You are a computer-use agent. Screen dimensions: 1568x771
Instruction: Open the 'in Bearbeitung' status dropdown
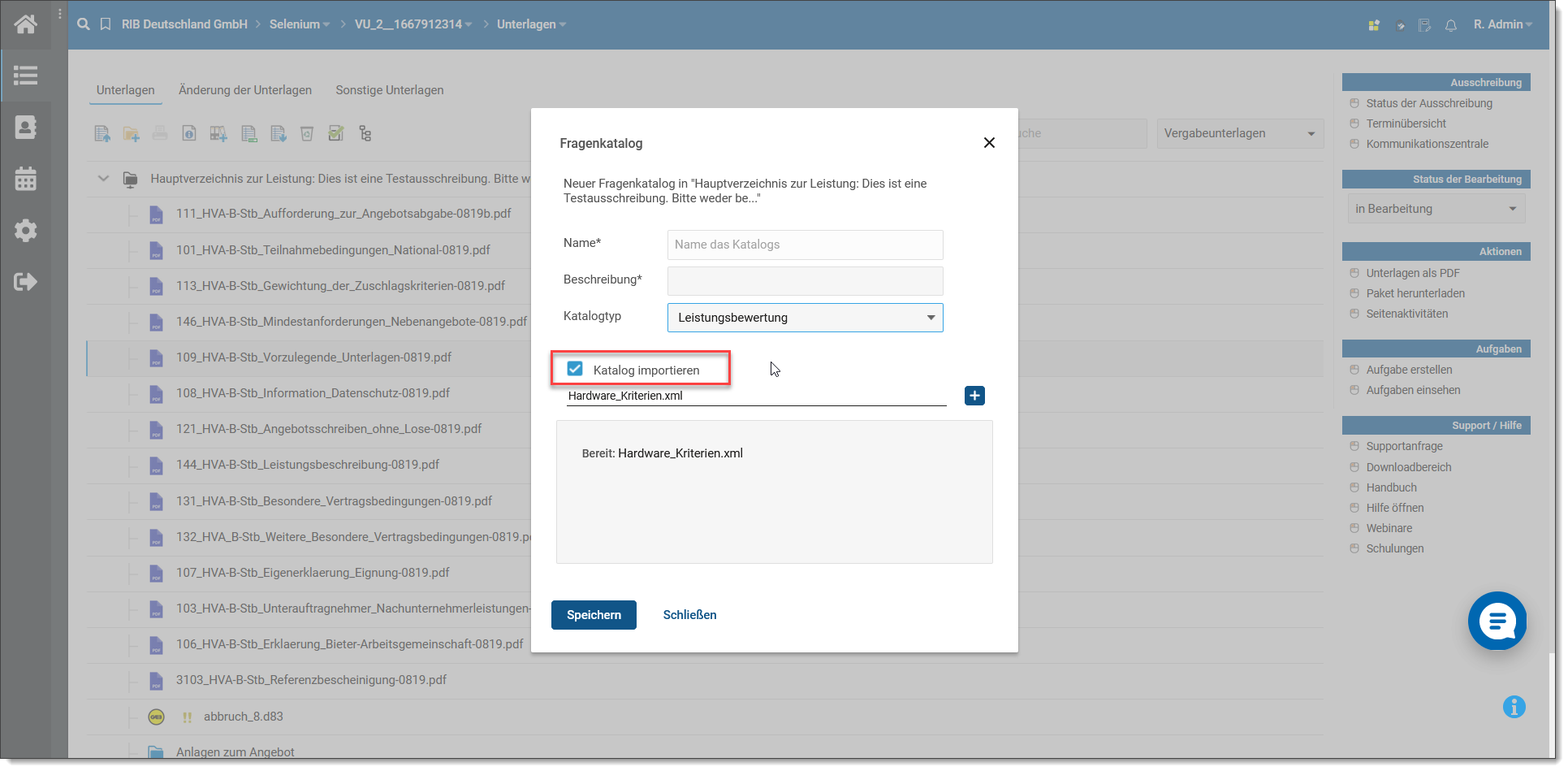1436,209
